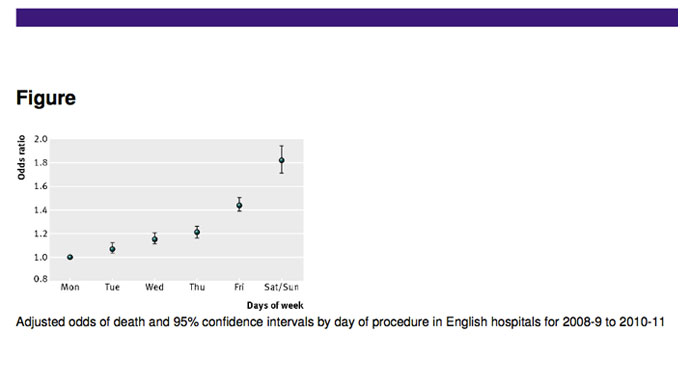
Task: Click the Monday data point marker
Action: (x=70, y=257)
